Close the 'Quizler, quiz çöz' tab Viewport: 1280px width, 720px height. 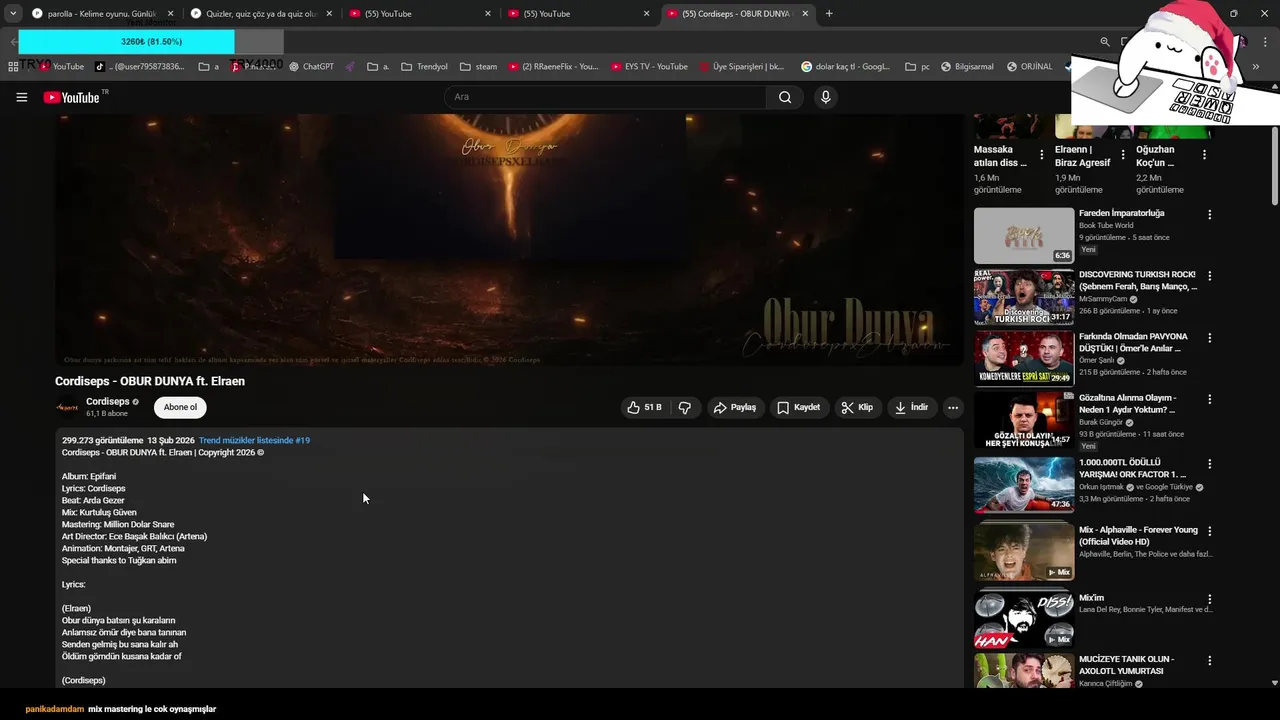tap(329, 14)
